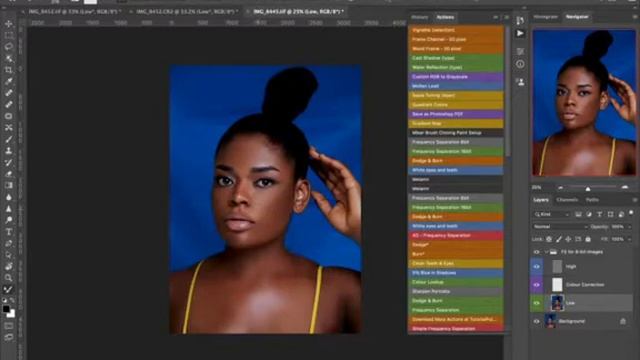Select the Zoom tool
This screenshot has width=640, height=360.
coord(9,278)
